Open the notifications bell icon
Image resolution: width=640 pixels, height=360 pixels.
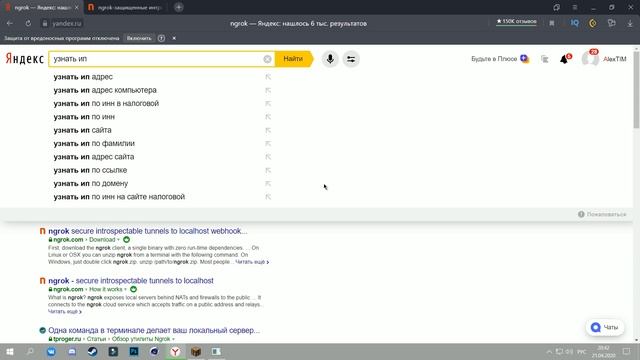(x=564, y=59)
